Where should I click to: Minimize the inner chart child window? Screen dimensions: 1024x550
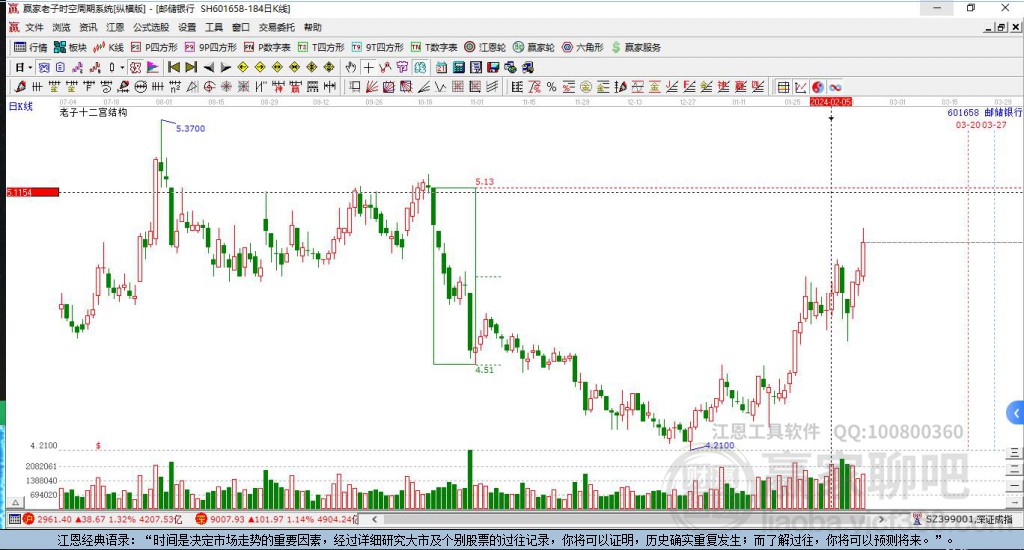989,27
